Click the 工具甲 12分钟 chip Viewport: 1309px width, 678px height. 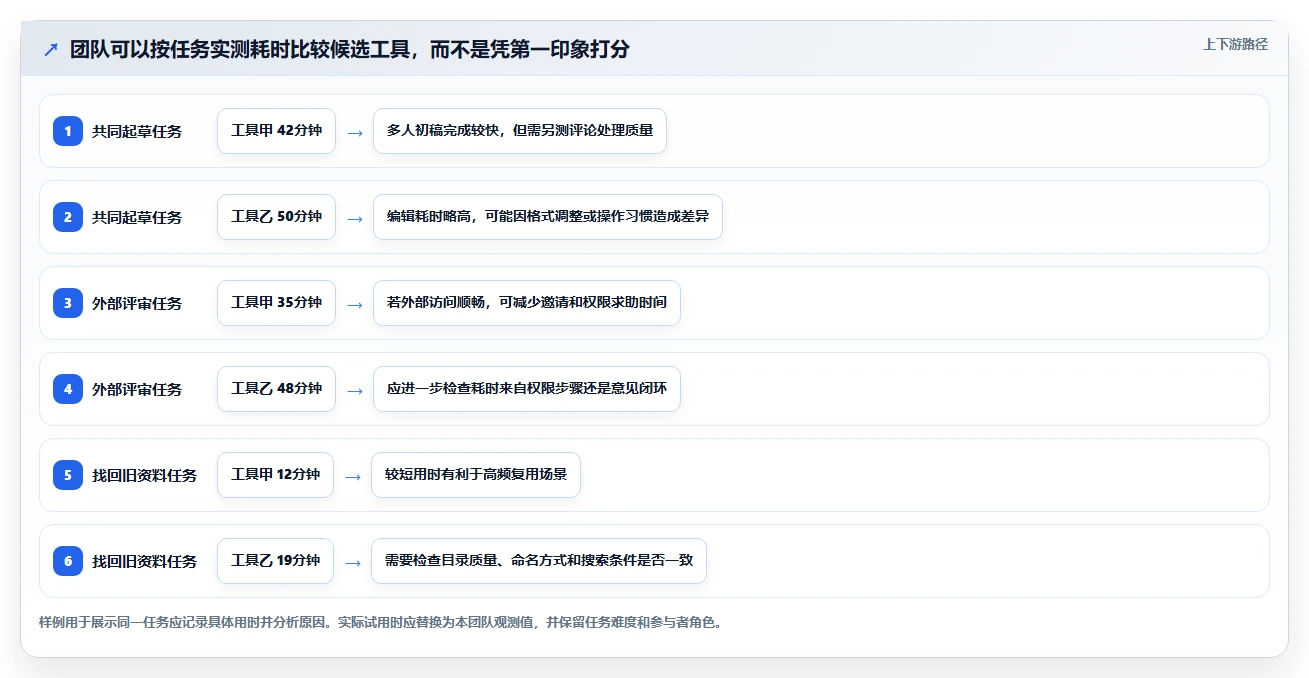point(275,475)
